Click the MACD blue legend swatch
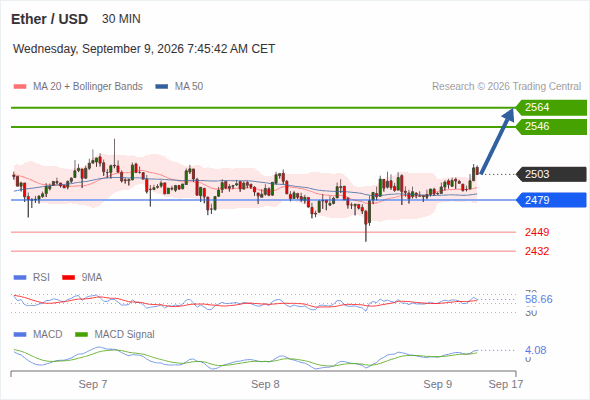 coord(20,335)
